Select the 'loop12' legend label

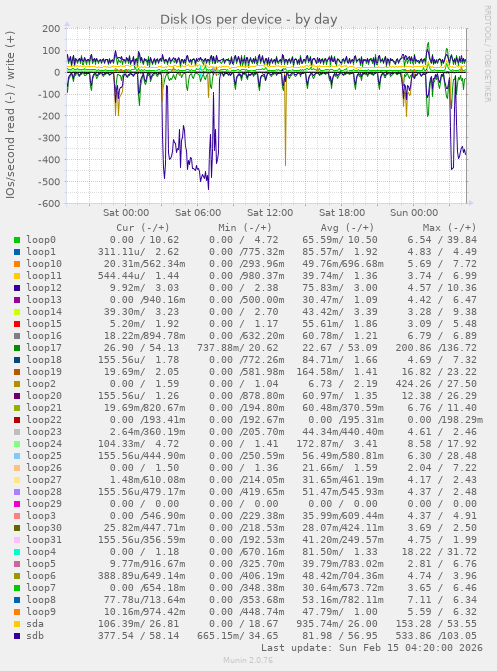[44, 288]
